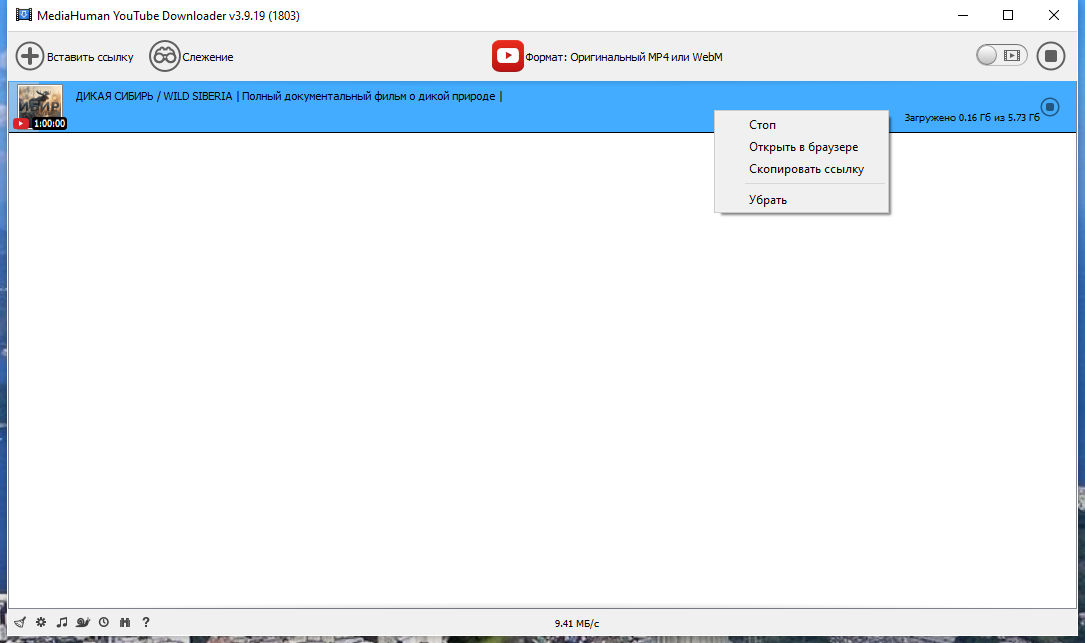1085x643 pixels.
Task: Stop the Wild Siberia download via row icon
Action: [1049, 106]
